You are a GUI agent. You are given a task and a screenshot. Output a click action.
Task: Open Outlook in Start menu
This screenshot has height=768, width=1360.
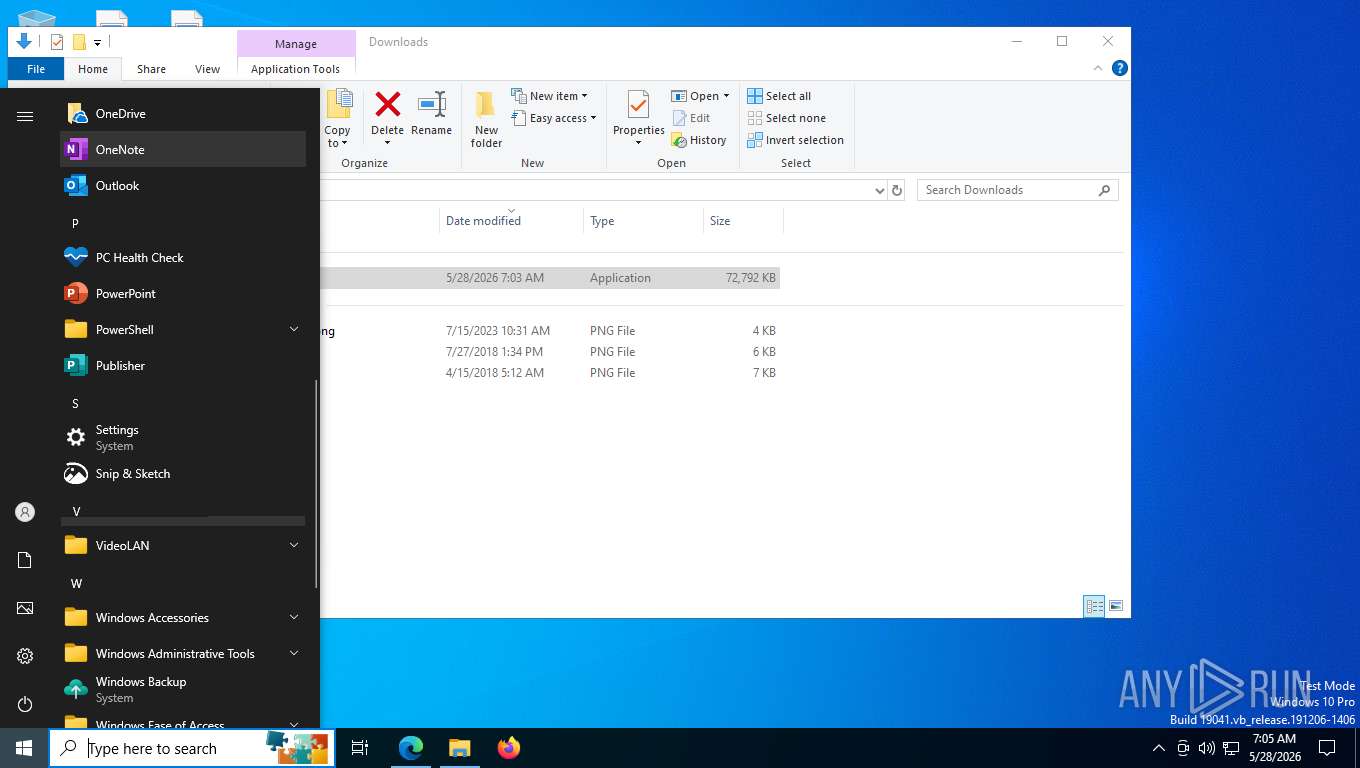click(x=183, y=186)
